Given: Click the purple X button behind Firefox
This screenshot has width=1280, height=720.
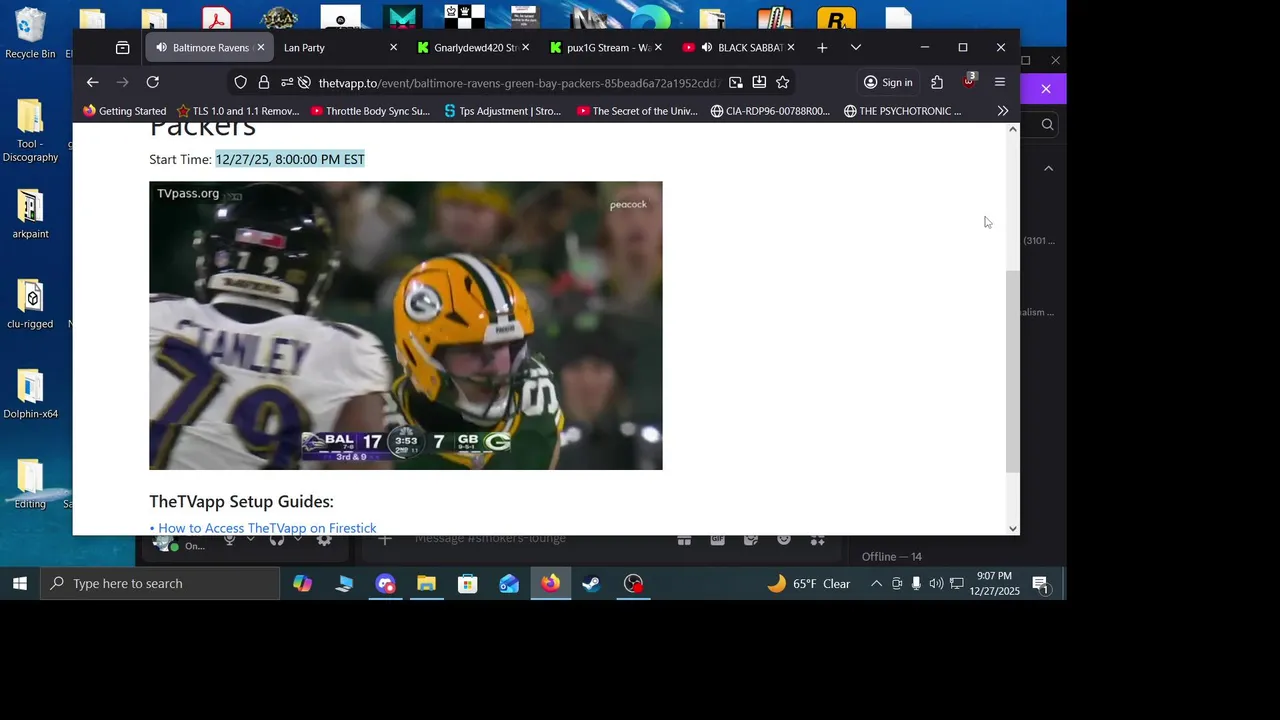Looking at the screenshot, I should (1045, 89).
